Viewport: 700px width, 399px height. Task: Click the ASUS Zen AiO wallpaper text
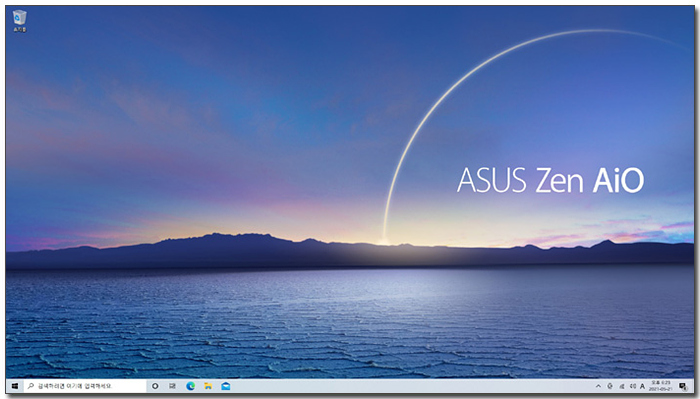pyautogui.click(x=550, y=180)
